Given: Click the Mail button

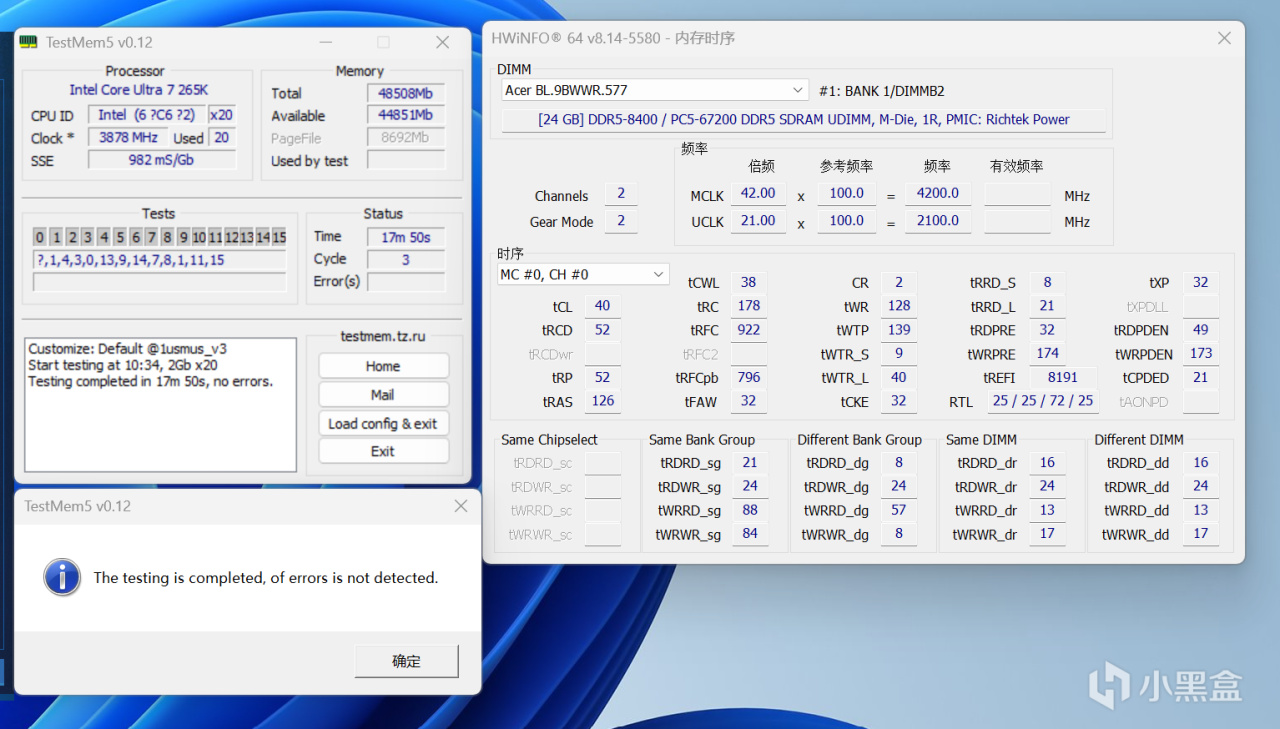Looking at the screenshot, I should coord(383,395).
